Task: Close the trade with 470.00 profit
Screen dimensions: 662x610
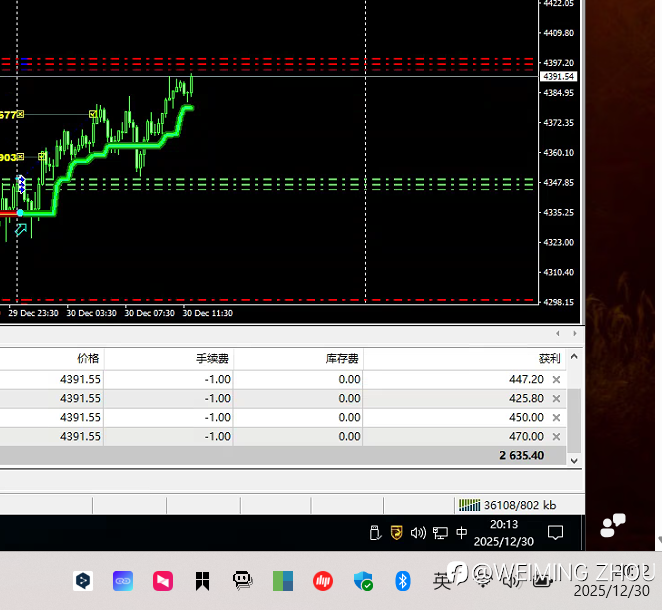Action: point(557,437)
